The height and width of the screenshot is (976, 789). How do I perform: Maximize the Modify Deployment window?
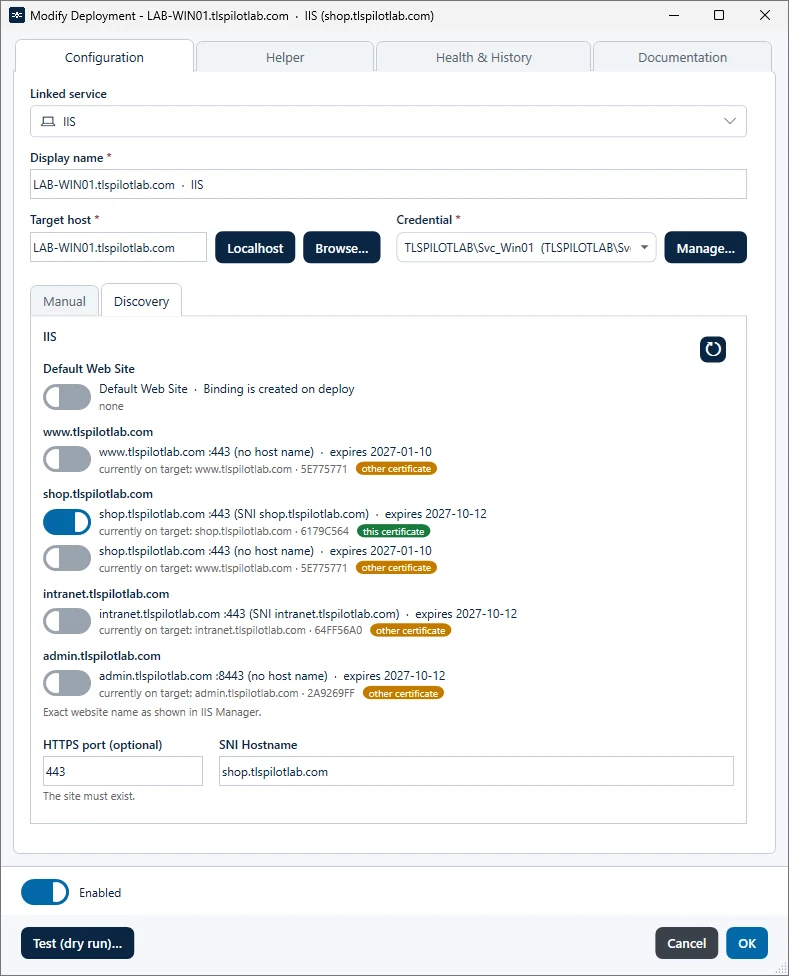click(x=719, y=16)
